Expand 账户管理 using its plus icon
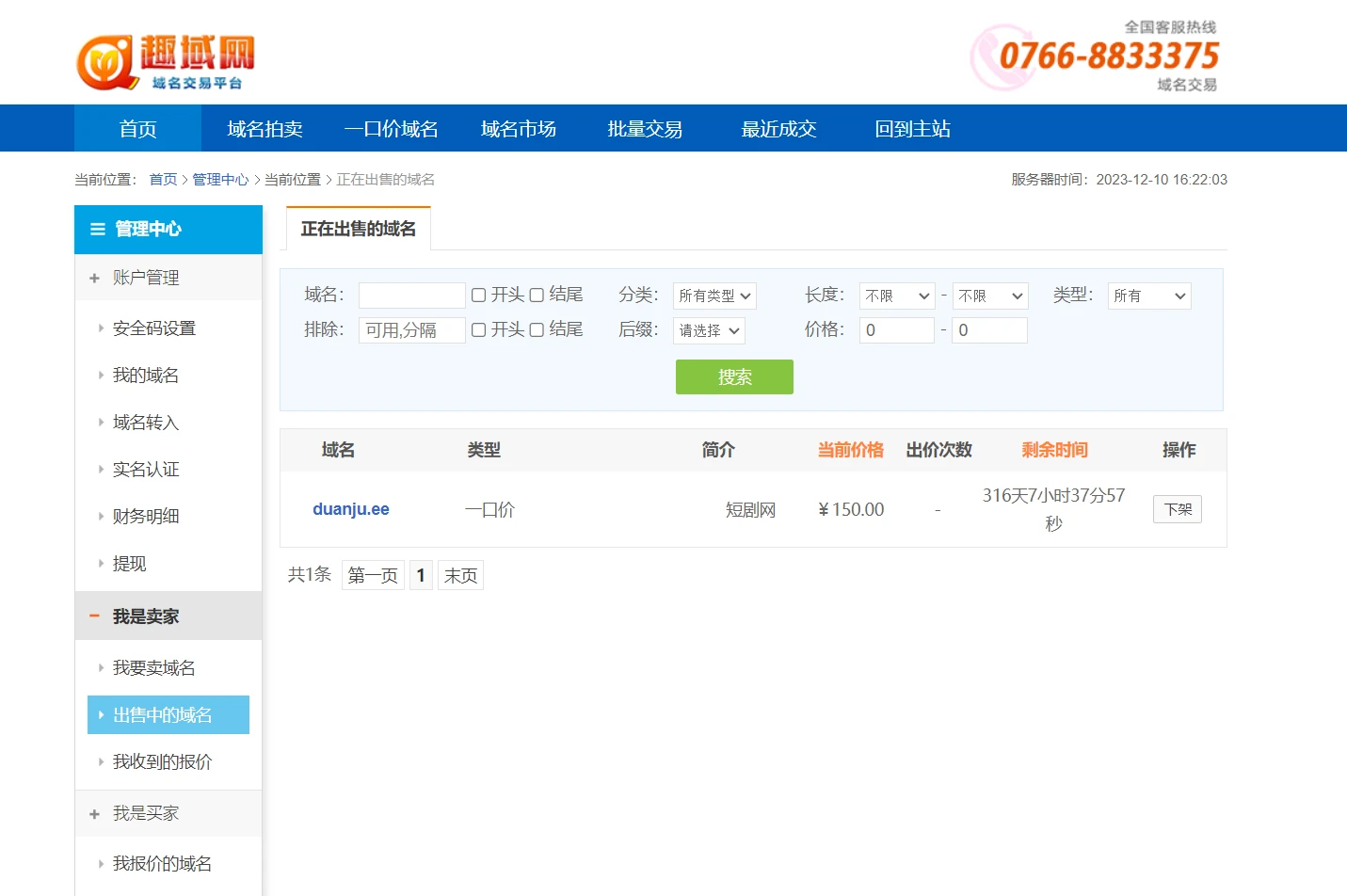Viewport: 1347px width, 896px height. [94, 279]
